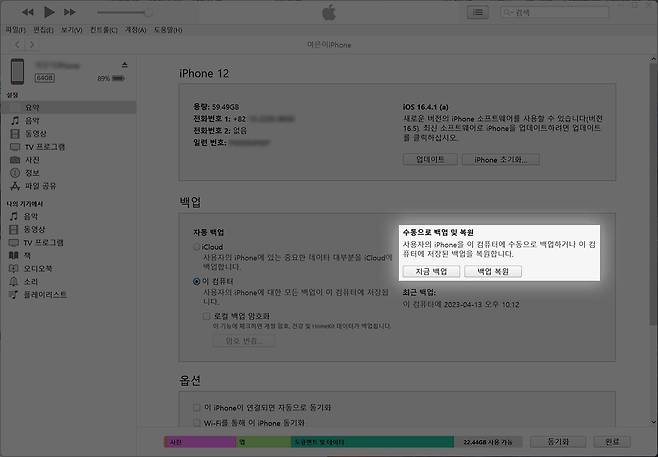Select the 이 컴퓨터 backup radio button
658x457 pixels.
(x=196, y=281)
